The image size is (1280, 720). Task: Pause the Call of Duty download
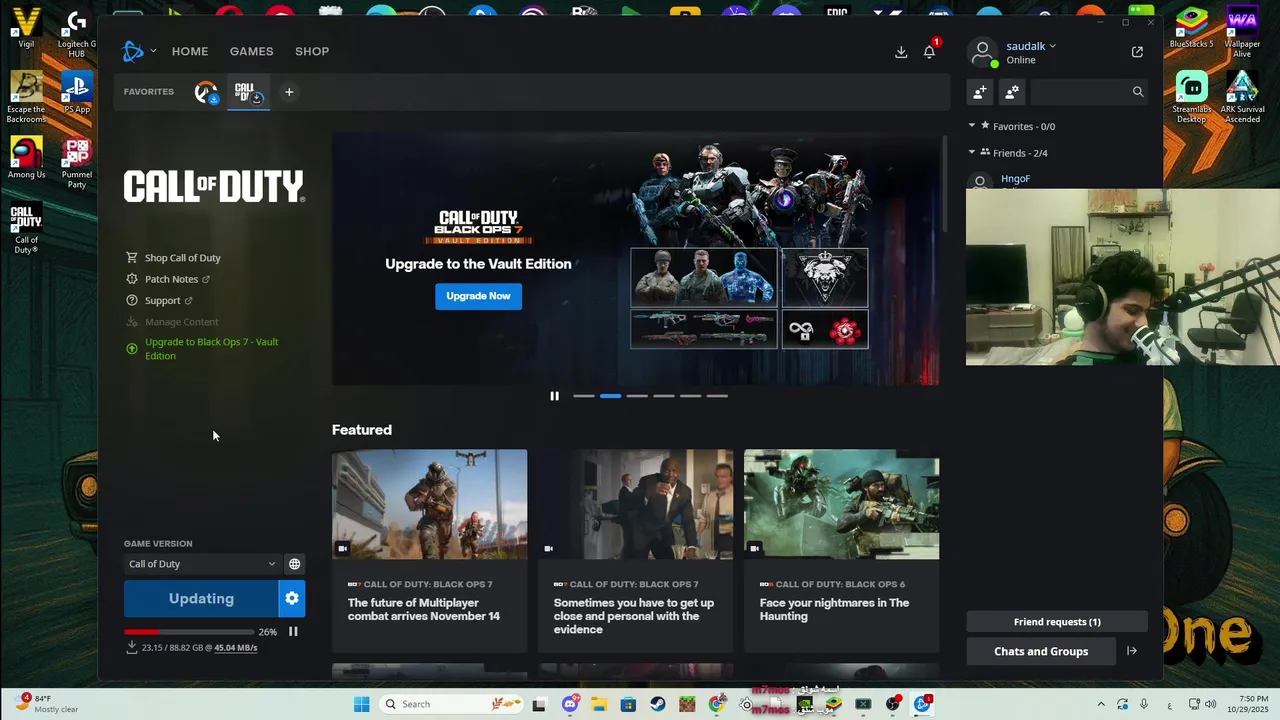[293, 632]
